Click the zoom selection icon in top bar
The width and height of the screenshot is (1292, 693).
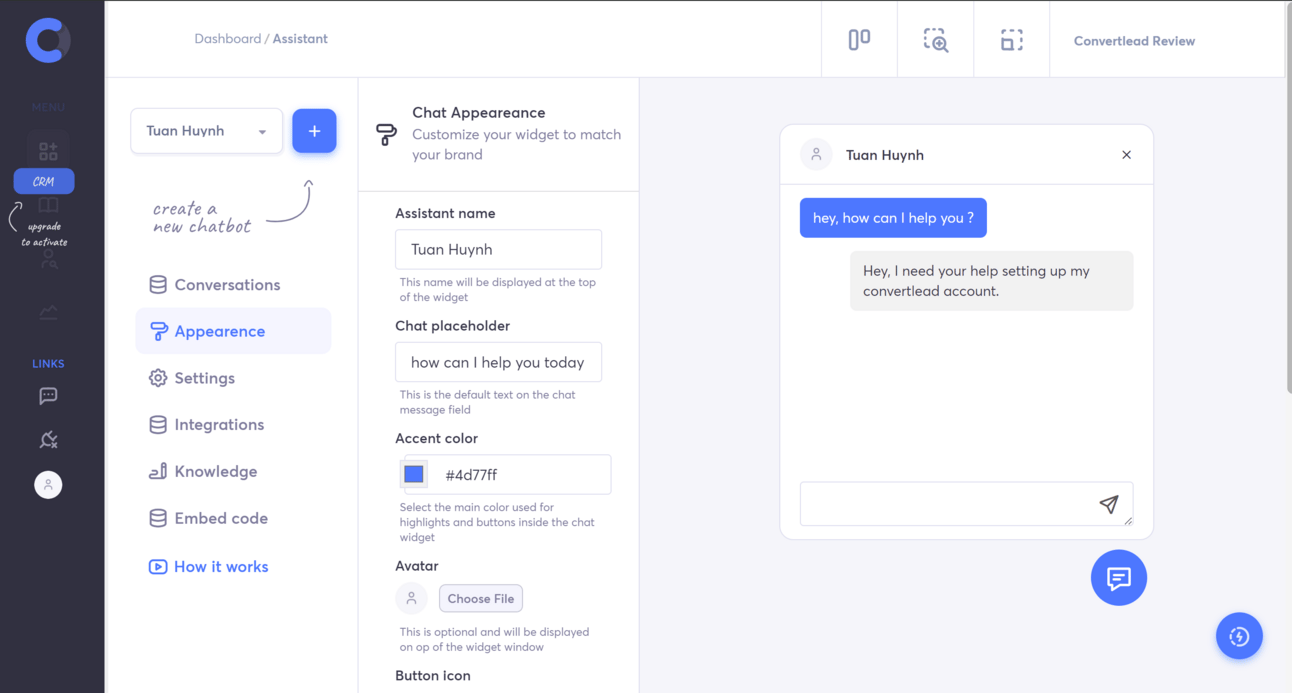click(935, 40)
